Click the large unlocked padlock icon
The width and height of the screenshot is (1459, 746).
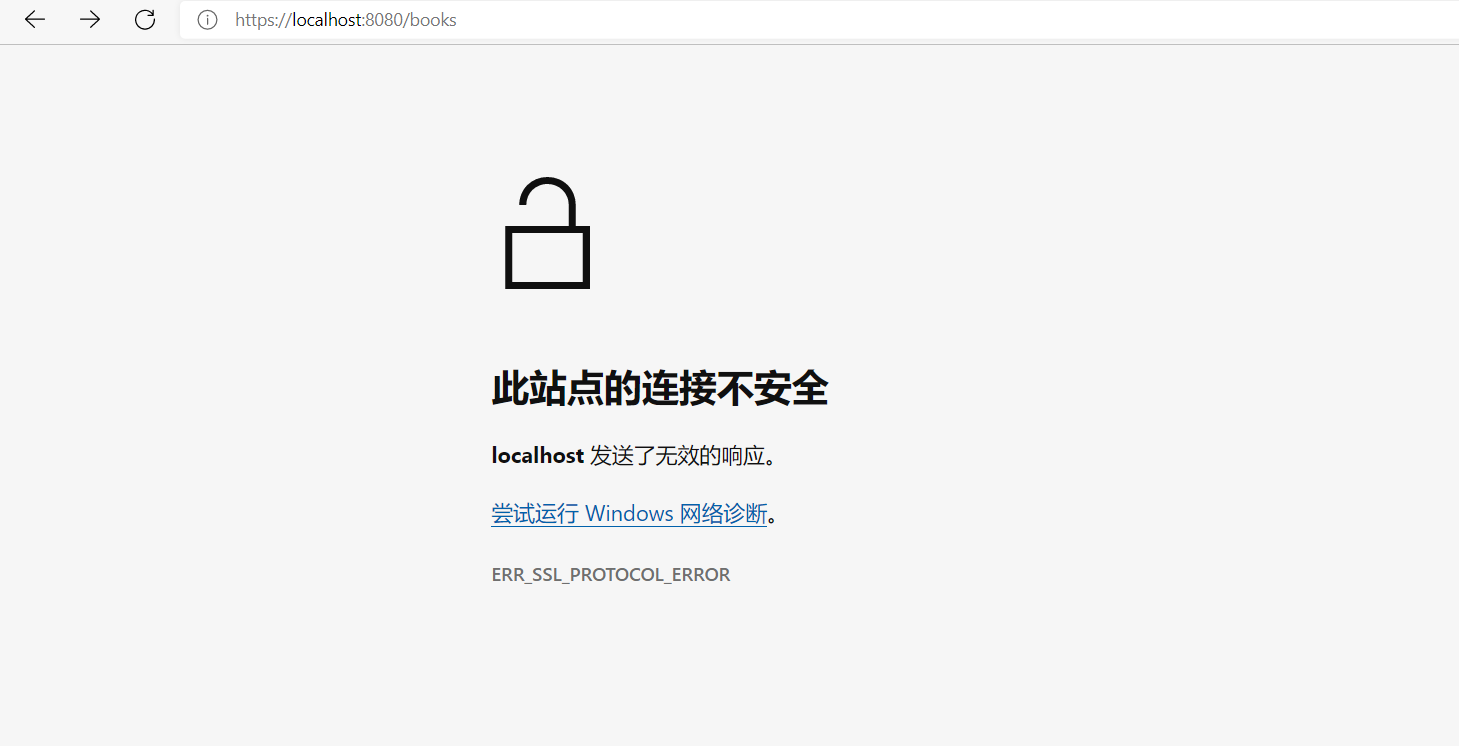click(x=547, y=233)
